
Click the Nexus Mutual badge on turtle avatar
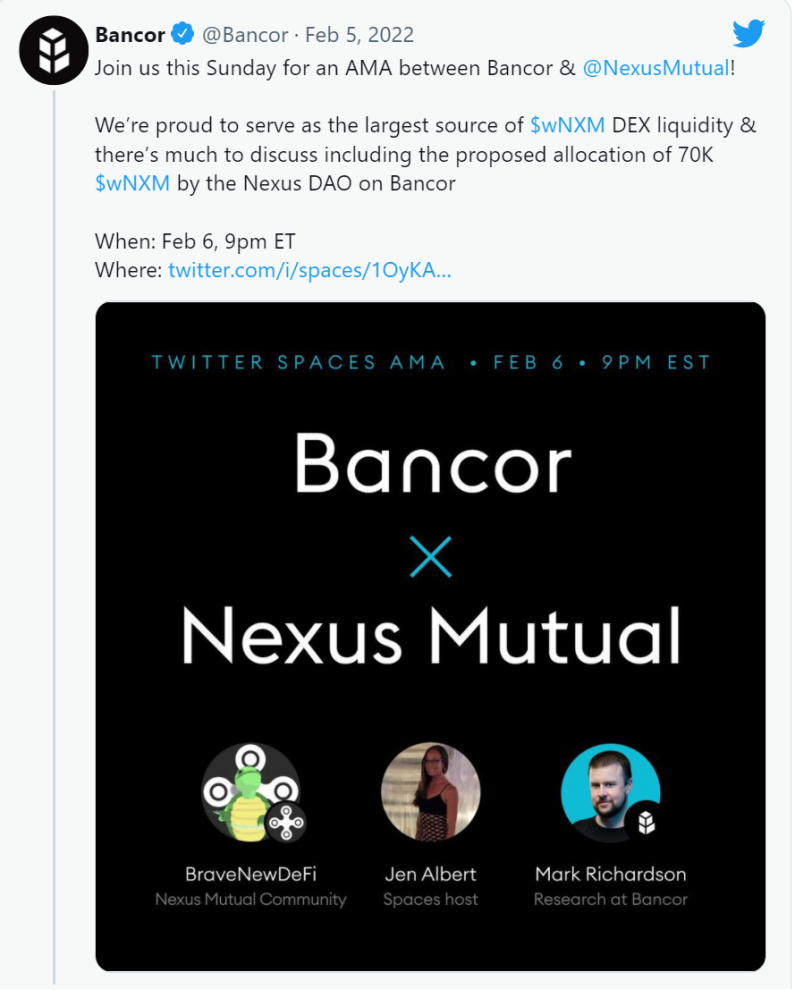pyautogui.click(x=285, y=822)
